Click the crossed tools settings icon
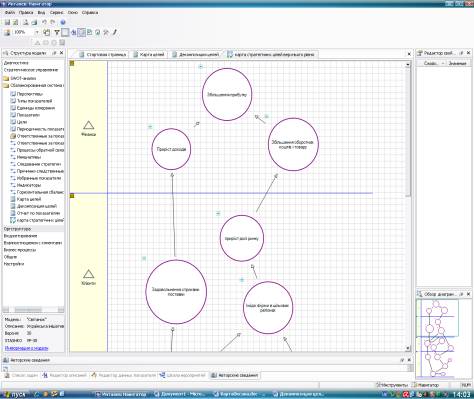Viewport: 474px width, 399px height. click(106, 32)
